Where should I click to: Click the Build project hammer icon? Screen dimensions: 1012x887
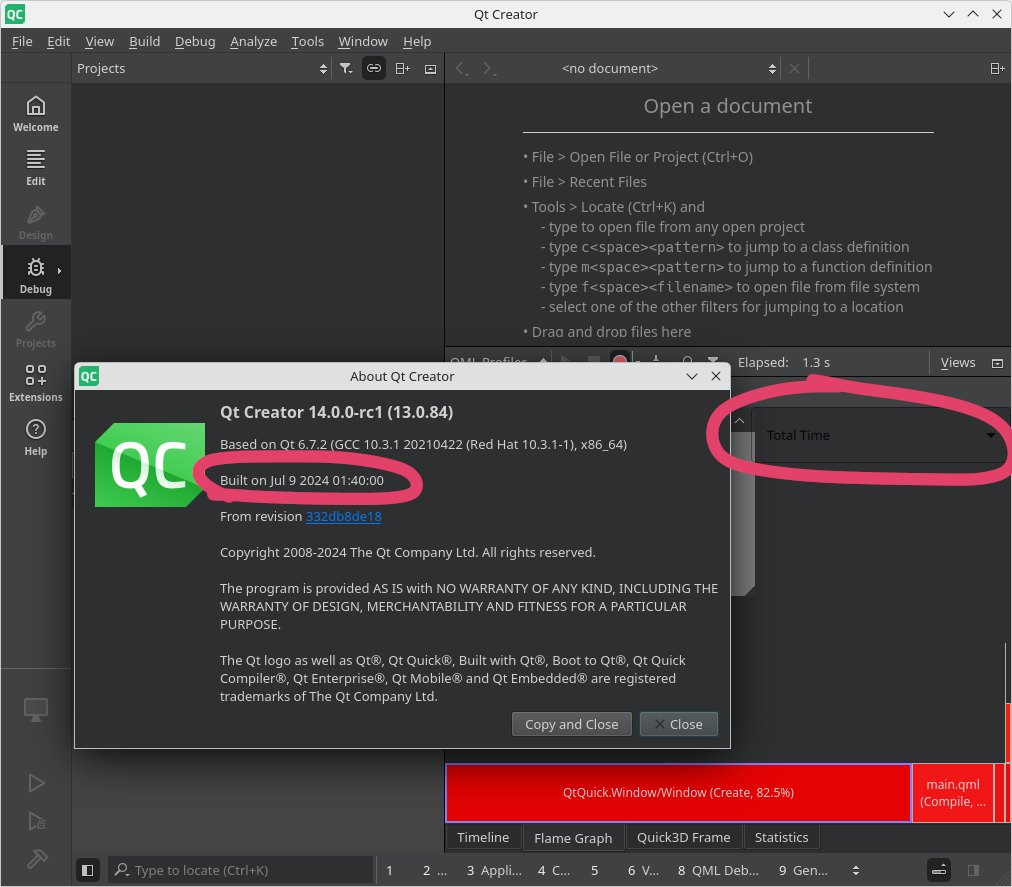coord(36,859)
